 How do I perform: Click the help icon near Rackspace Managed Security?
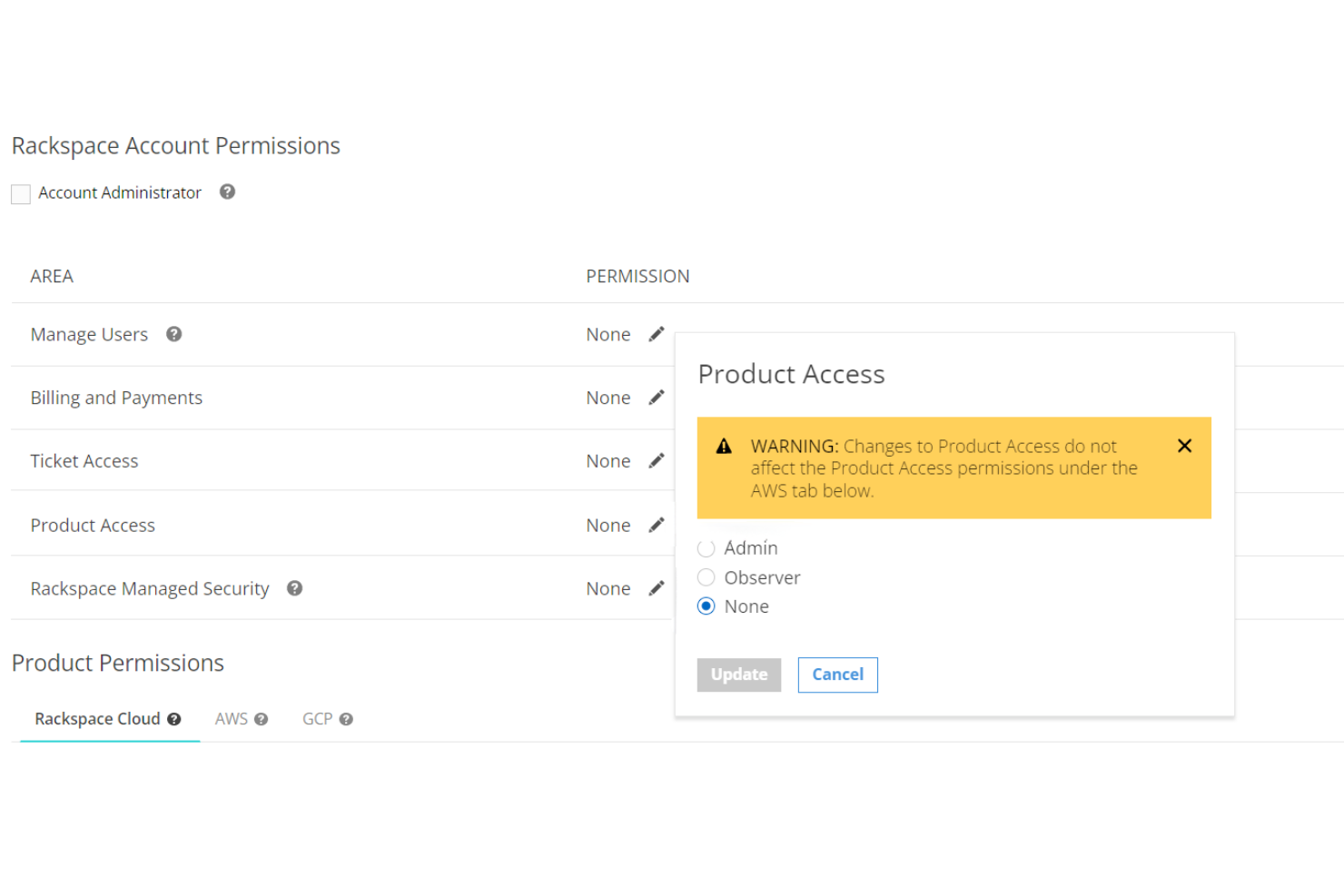294,588
